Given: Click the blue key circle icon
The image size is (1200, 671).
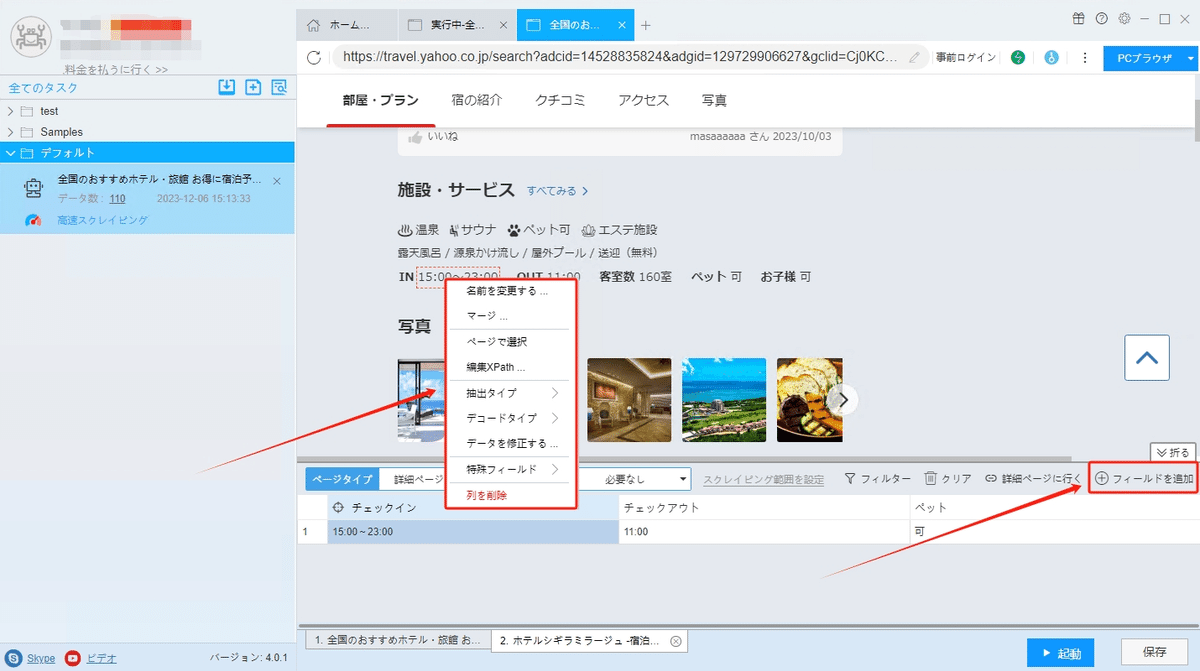Looking at the screenshot, I should pyautogui.click(x=1051, y=58).
